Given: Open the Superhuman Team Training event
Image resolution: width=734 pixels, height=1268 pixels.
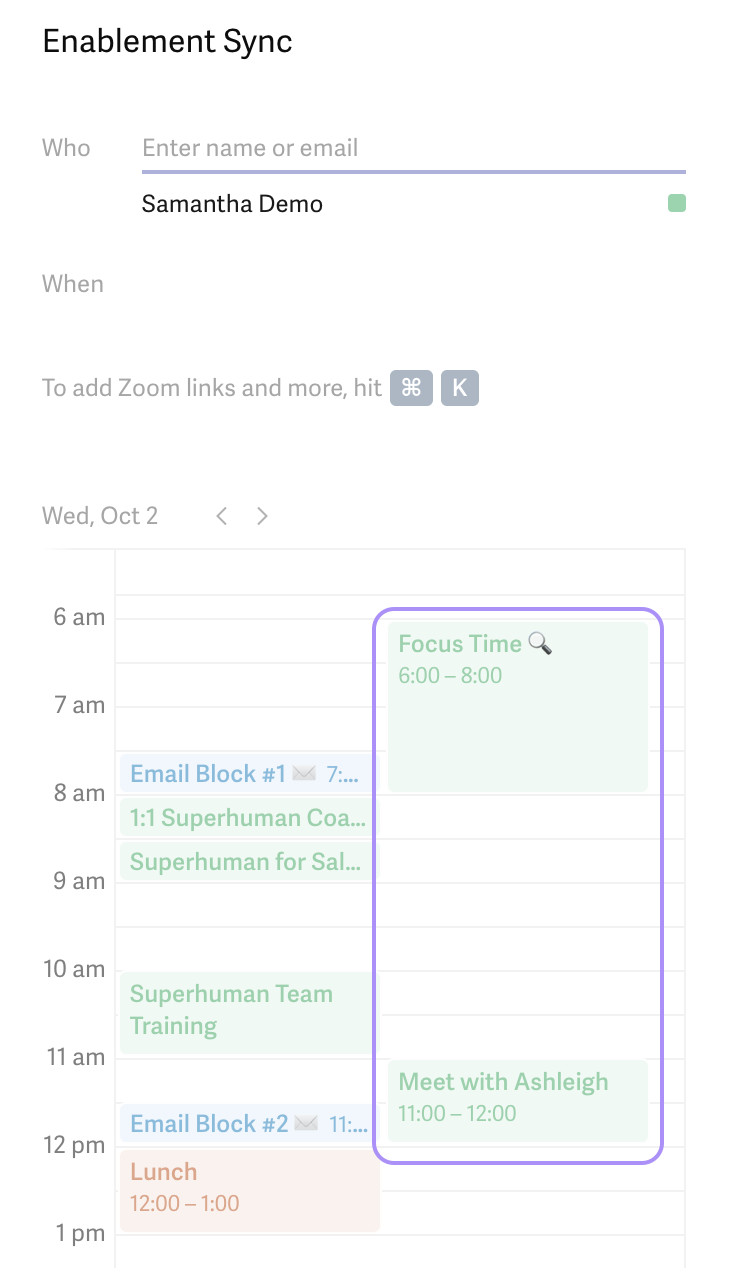Looking at the screenshot, I should (x=250, y=1012).
